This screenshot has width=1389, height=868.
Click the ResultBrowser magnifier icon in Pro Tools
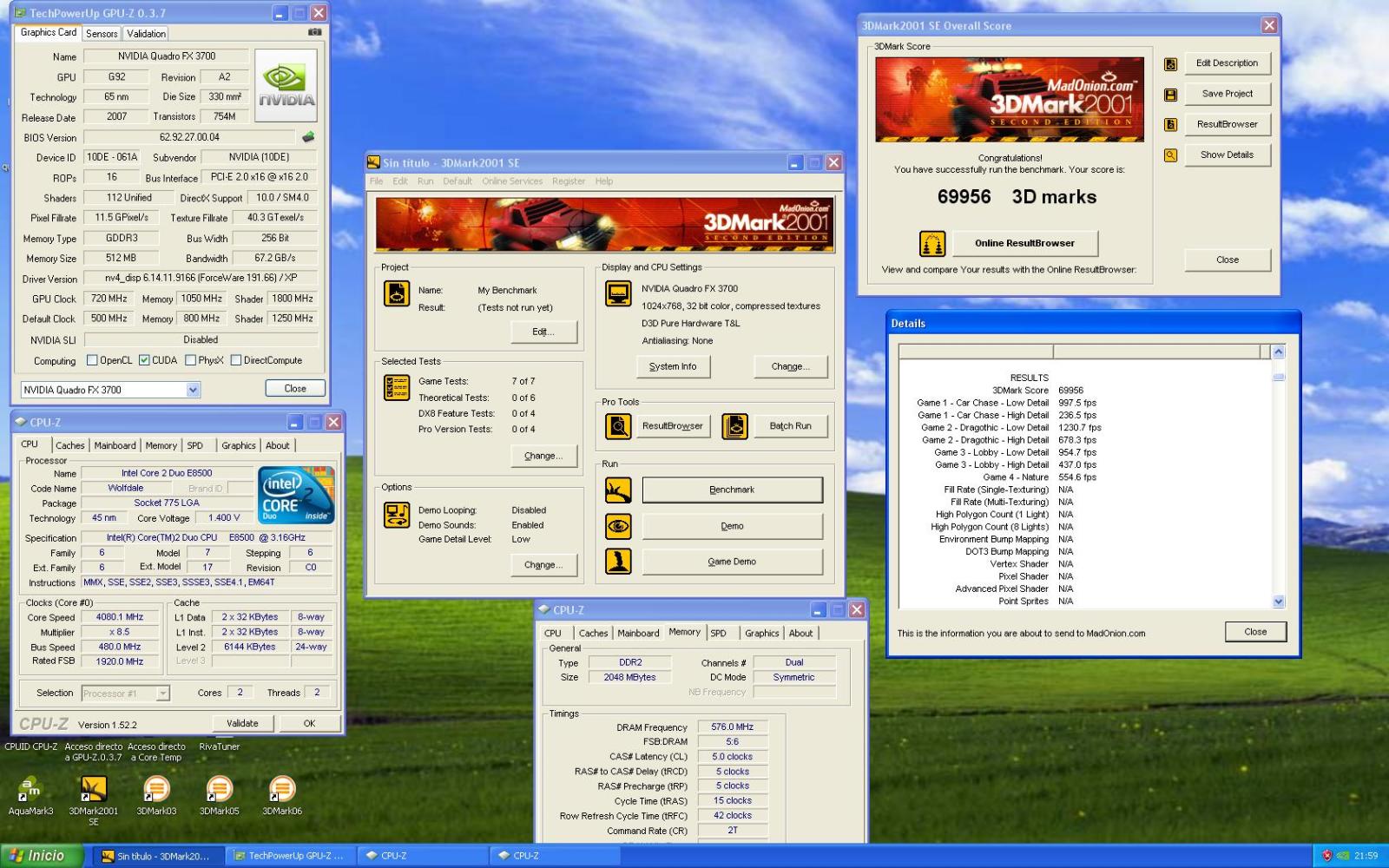(618, 426)
